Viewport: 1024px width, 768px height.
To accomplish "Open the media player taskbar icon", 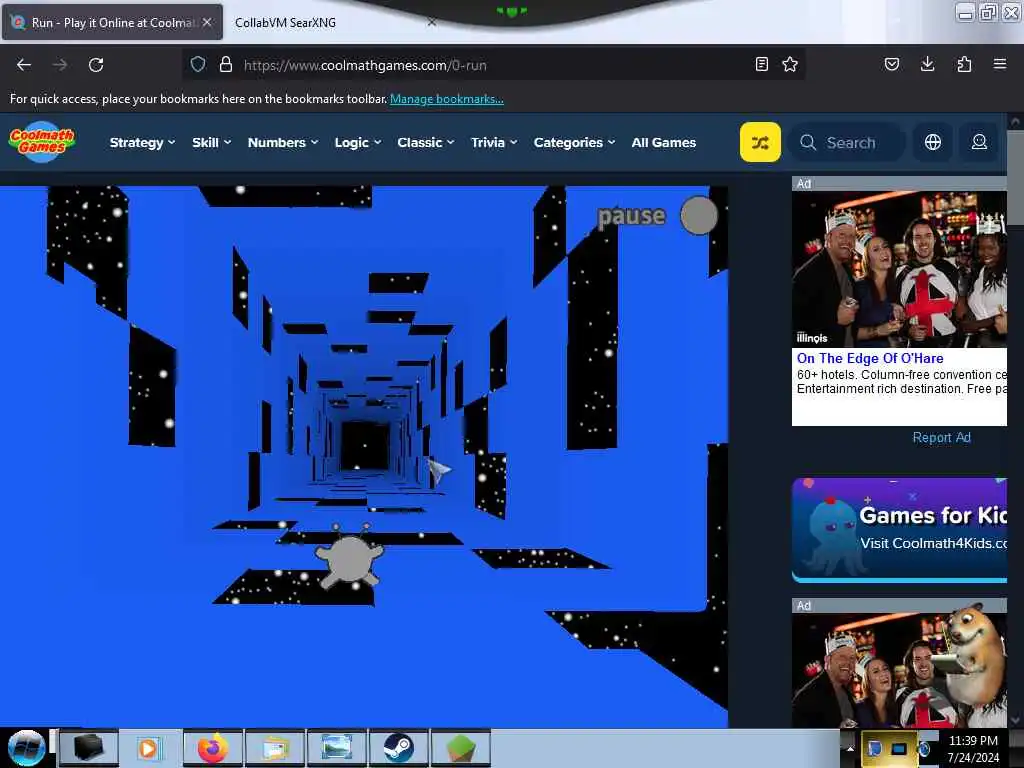I will (148, 748).
